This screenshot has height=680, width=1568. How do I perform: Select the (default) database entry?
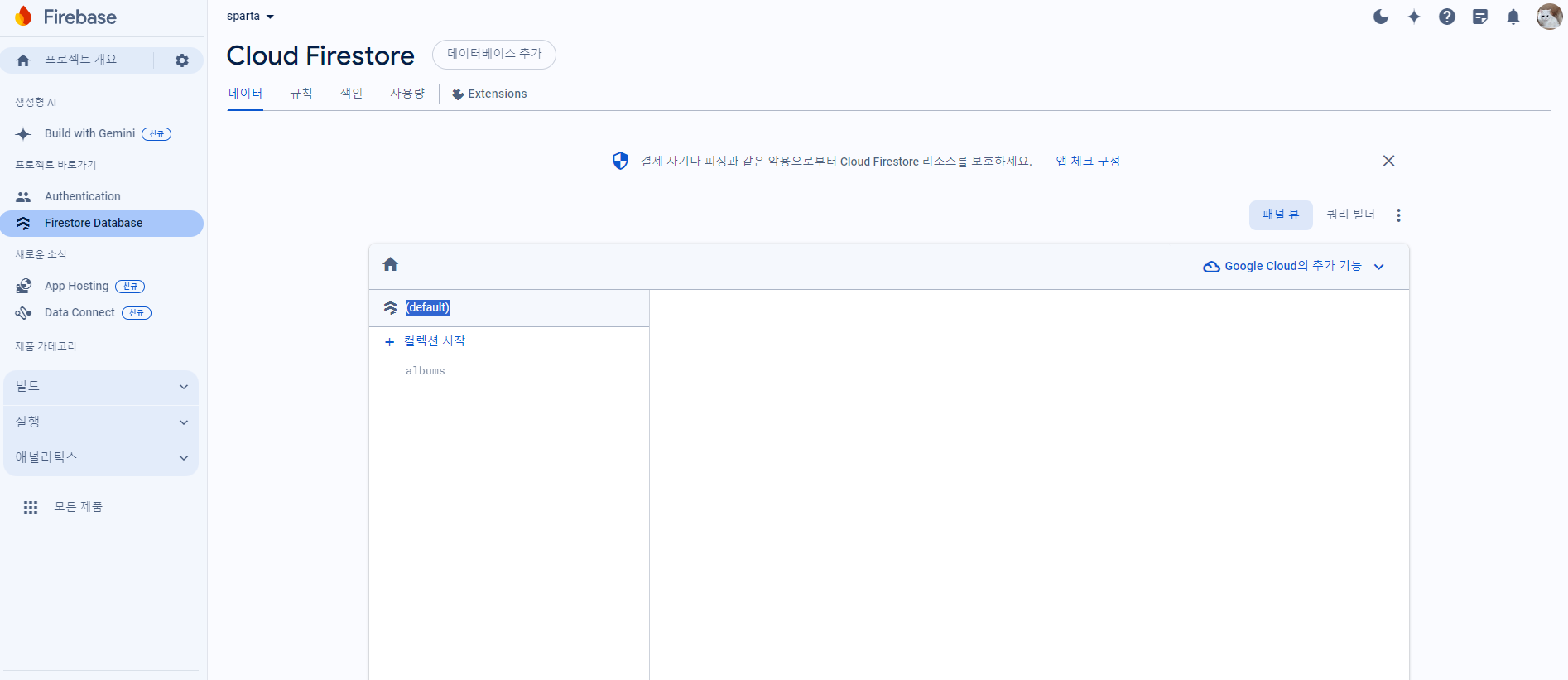coord(427,308)
